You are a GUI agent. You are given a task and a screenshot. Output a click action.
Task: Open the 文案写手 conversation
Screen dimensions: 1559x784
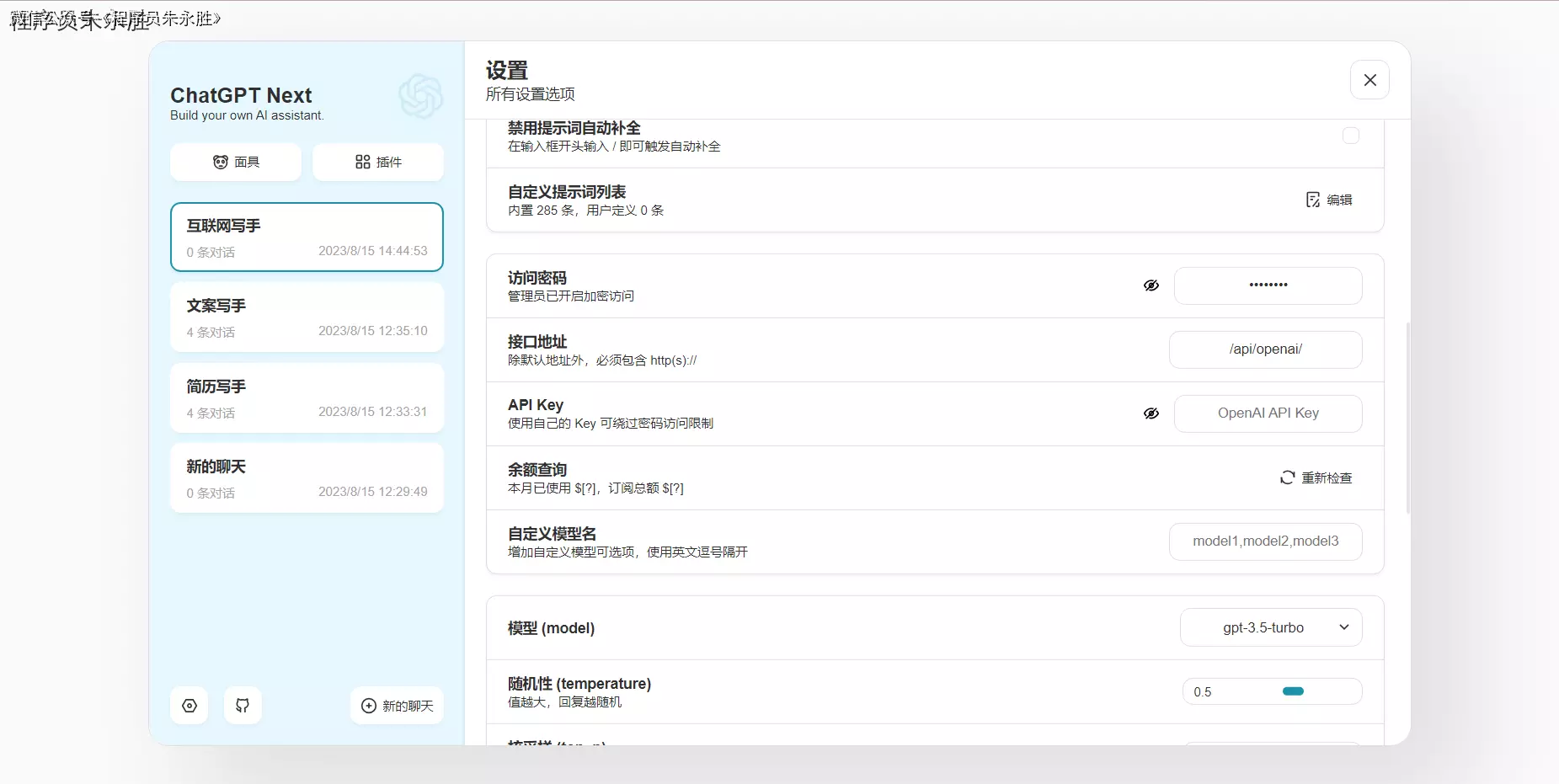click(x=307, y=317)
